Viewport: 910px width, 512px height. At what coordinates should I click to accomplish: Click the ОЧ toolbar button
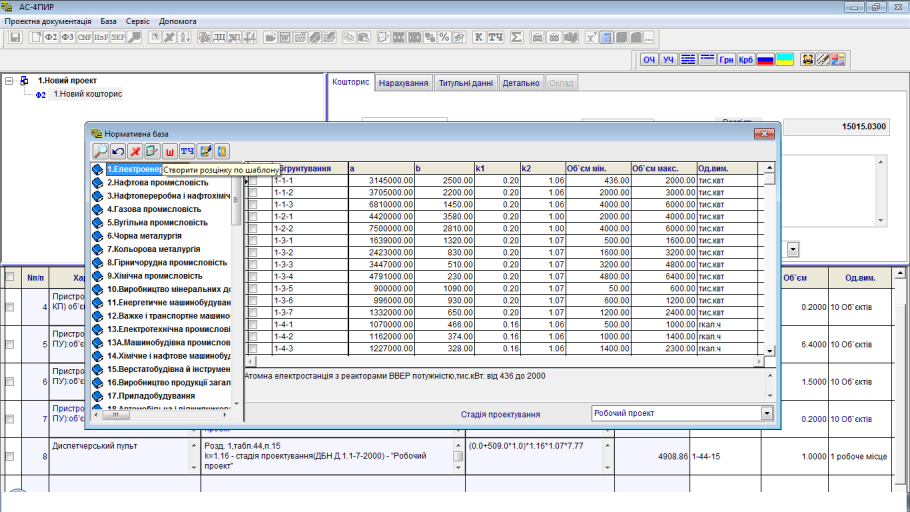coord(649,60)
